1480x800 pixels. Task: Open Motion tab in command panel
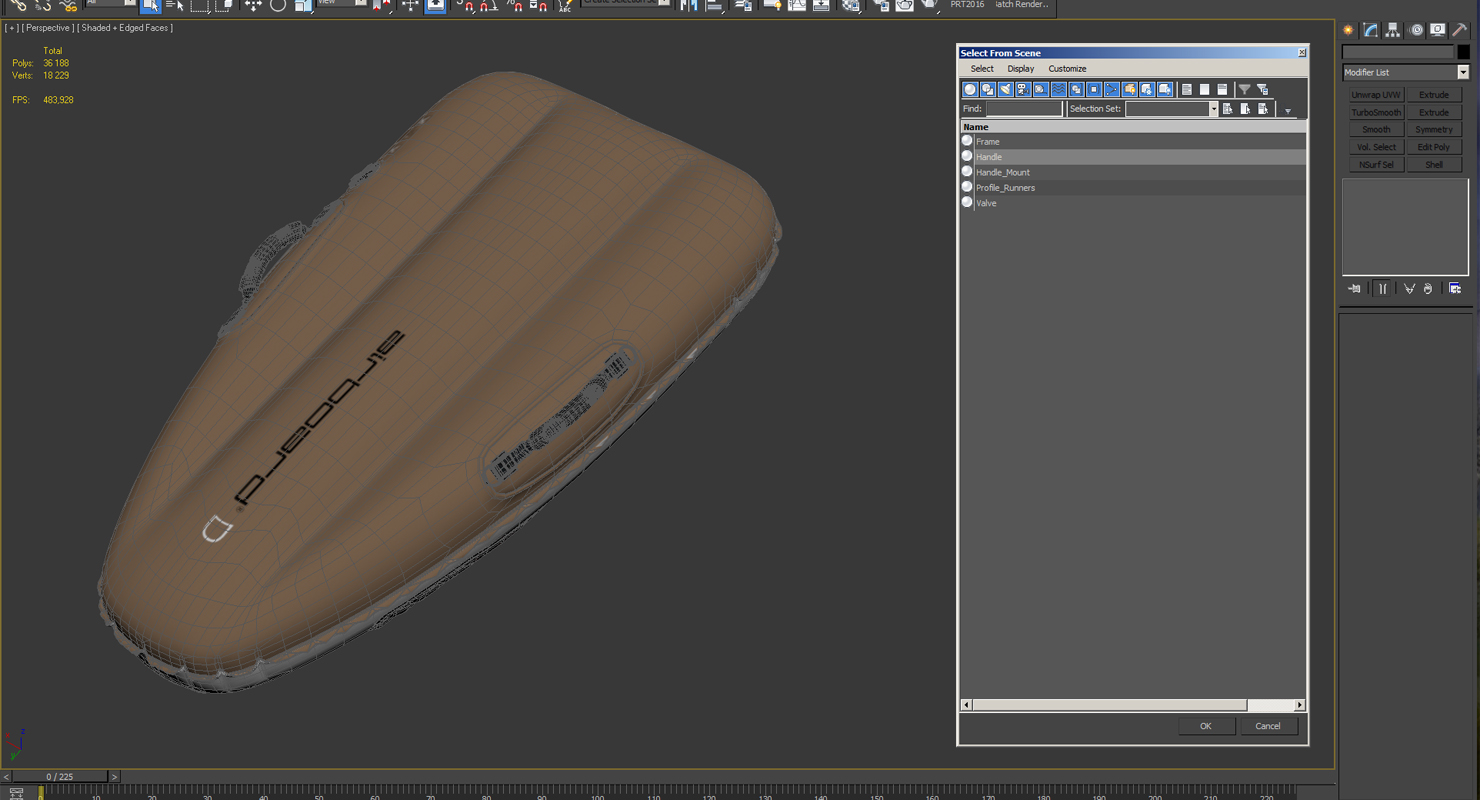pyautogui.click(x=1416, y=30)
